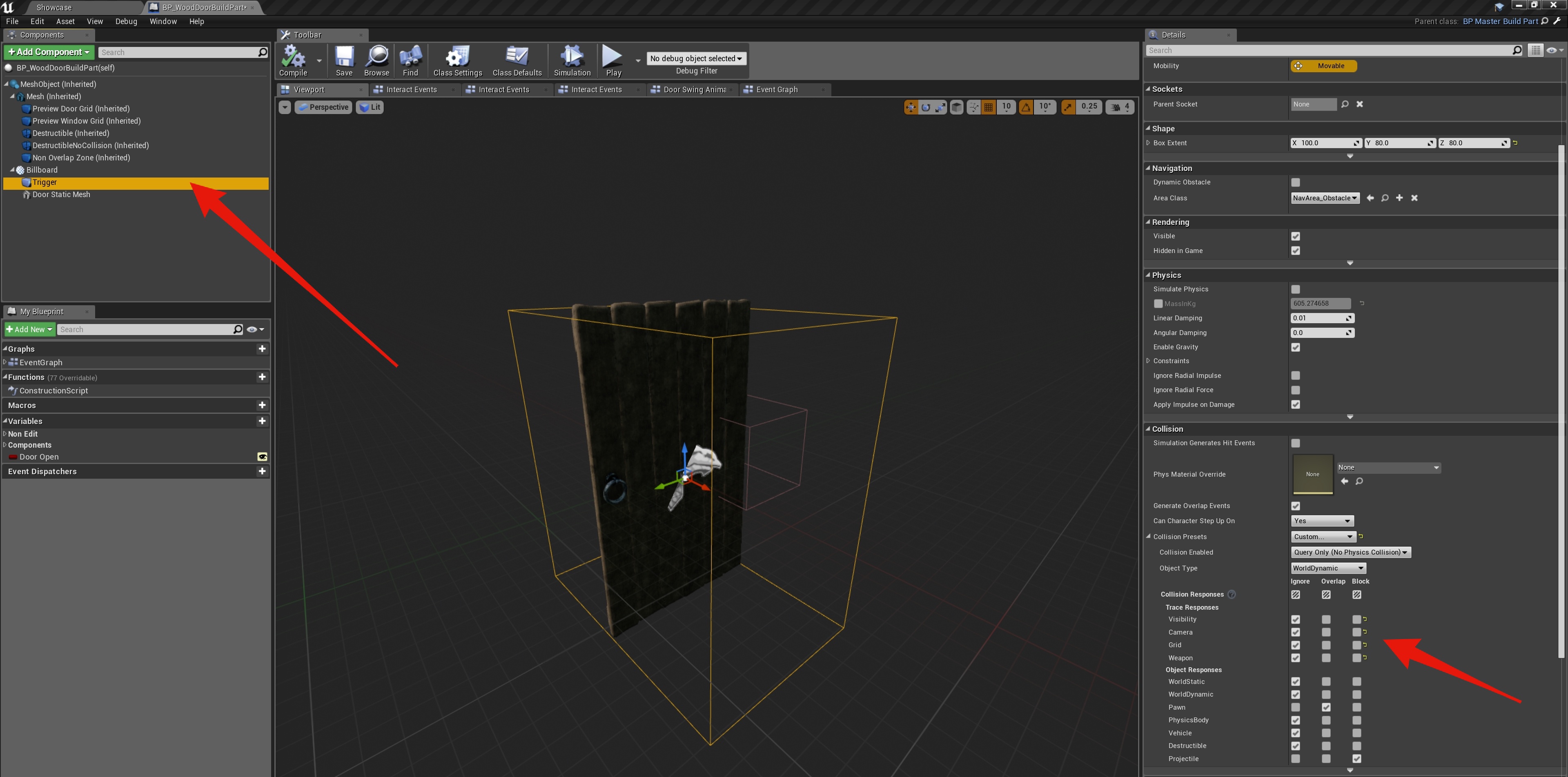This screenshot has width=1568, height=777.
Task: Open the Debug menu
Action: click(126, 21)
